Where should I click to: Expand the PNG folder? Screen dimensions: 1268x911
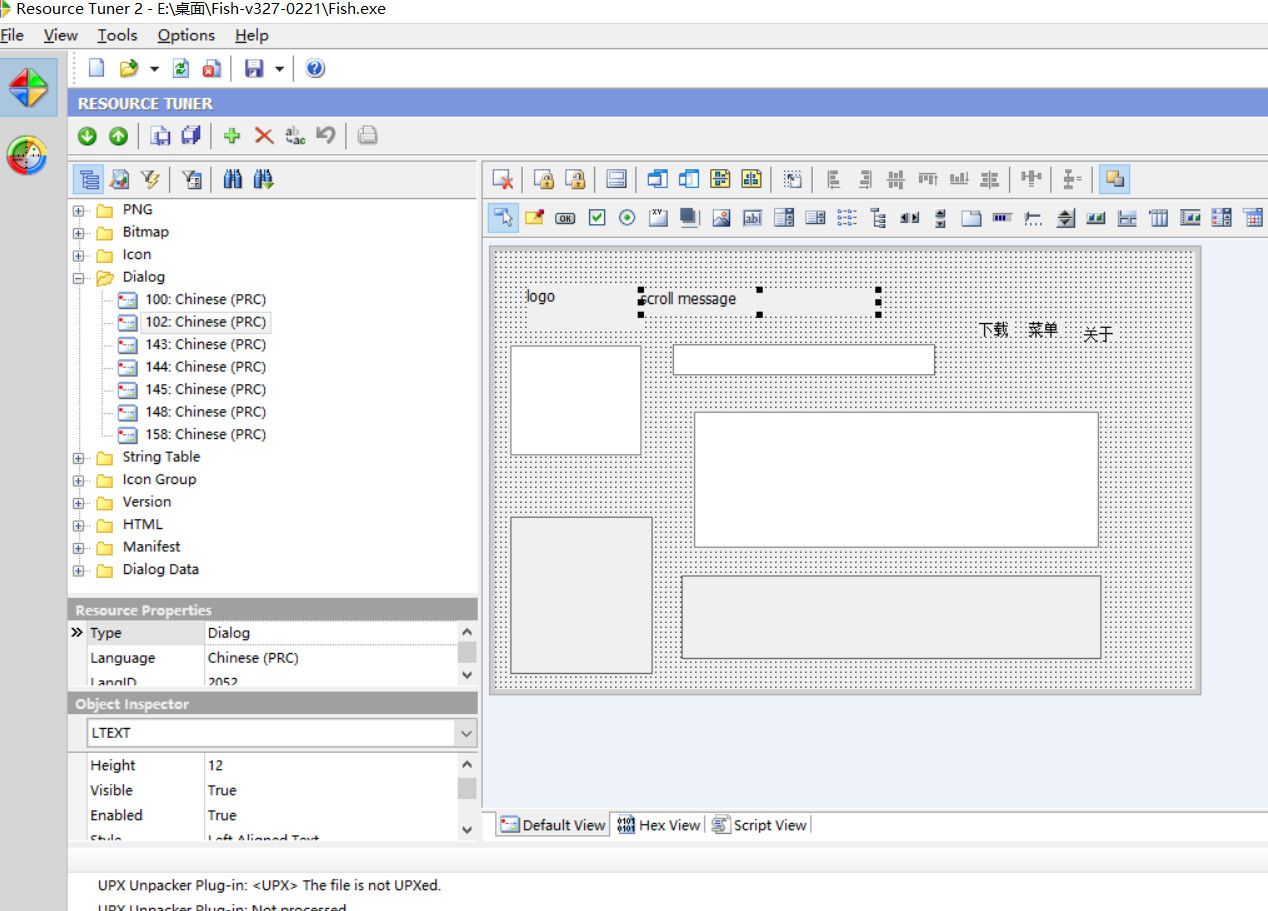[x=79, y=210]
